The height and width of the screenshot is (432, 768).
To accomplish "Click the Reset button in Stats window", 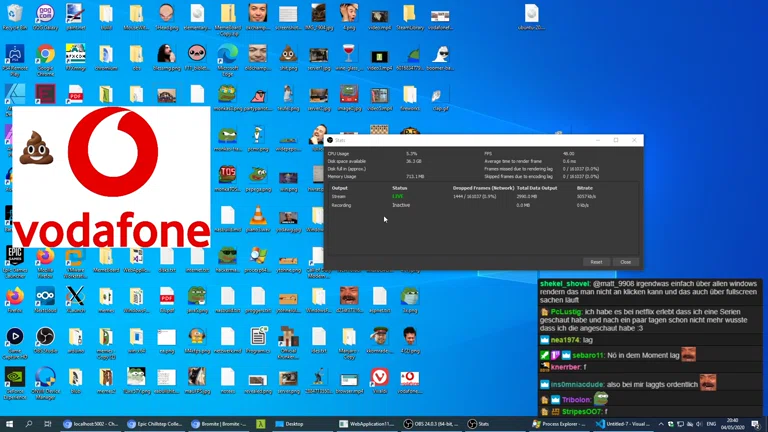I will tap(596, 262).
